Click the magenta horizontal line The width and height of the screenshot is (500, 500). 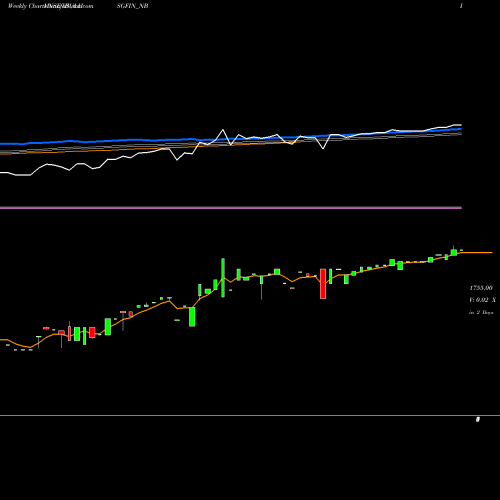[231, 208]
